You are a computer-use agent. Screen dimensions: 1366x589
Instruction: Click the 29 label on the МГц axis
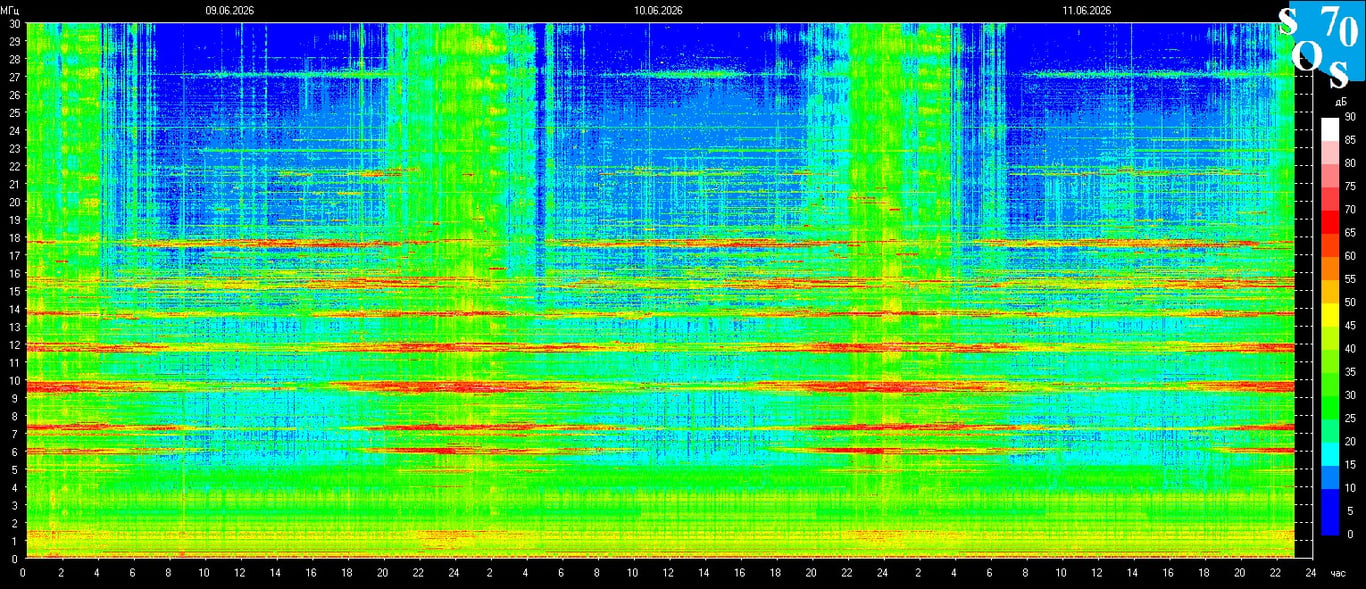[13, 42]
